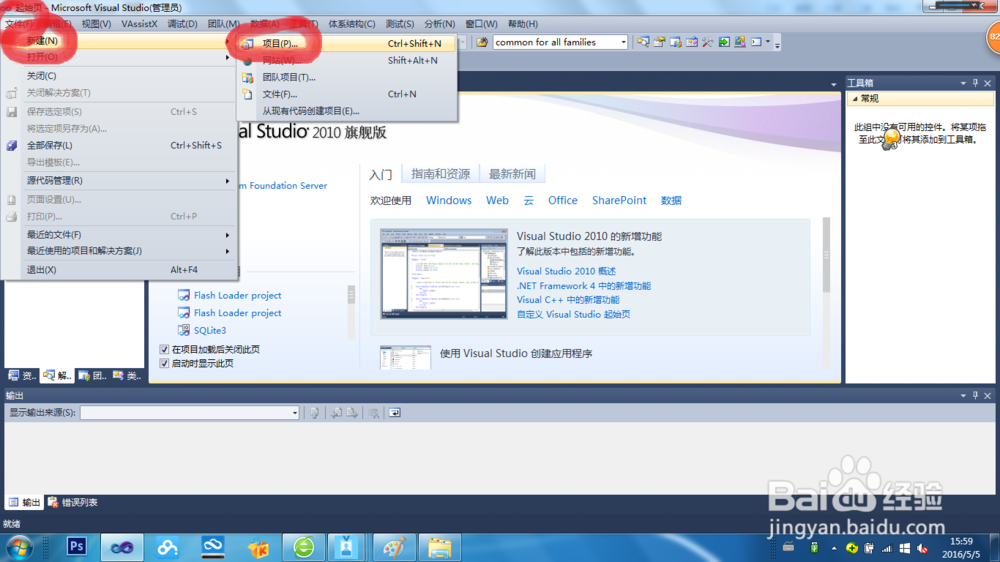Open the Command Window toolbar icon
The height and width of the screenshot is (562, 1000).
click(x=756, y=42)
